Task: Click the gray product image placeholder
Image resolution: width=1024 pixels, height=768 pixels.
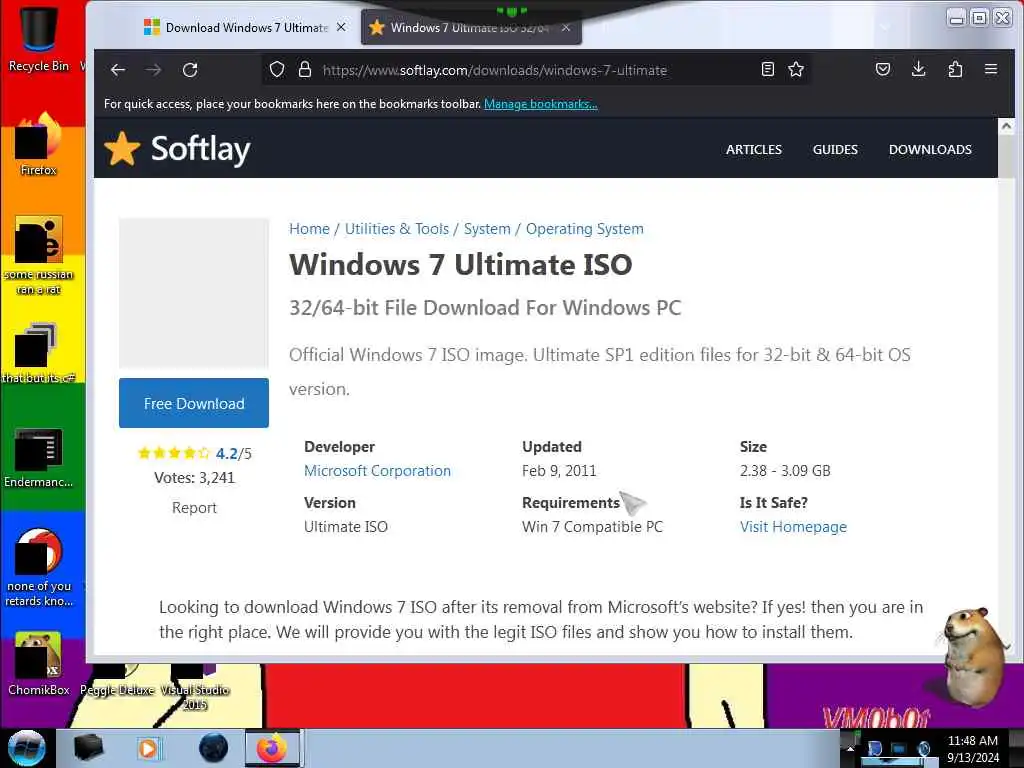Action: [x=194, y=293]
